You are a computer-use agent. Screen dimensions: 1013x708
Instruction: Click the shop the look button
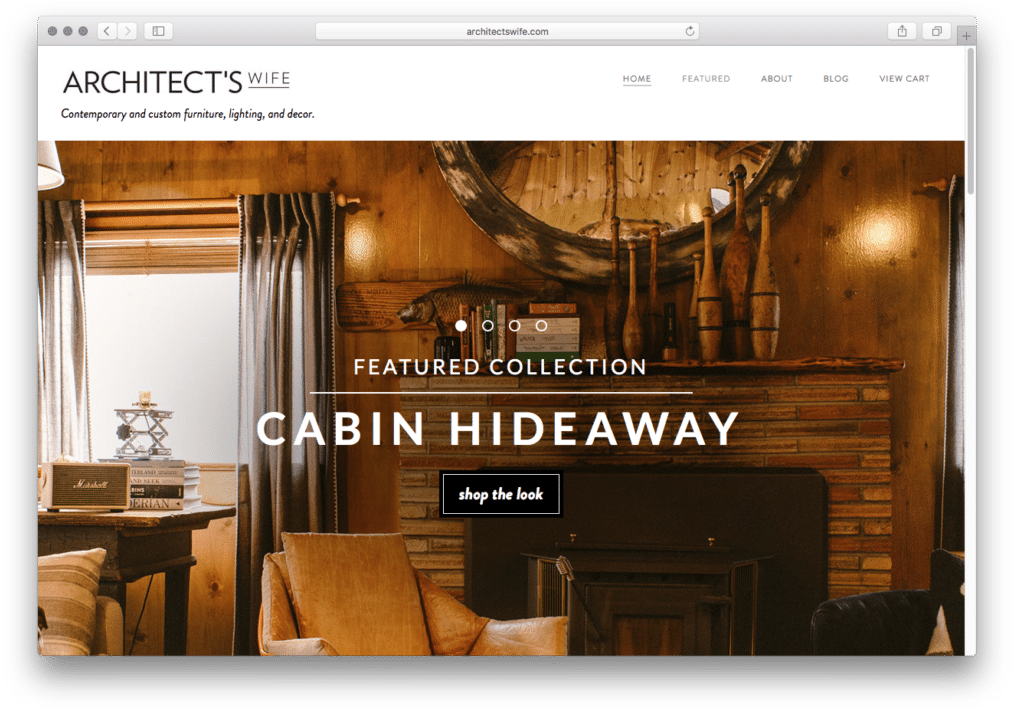(x=501, y=494)
